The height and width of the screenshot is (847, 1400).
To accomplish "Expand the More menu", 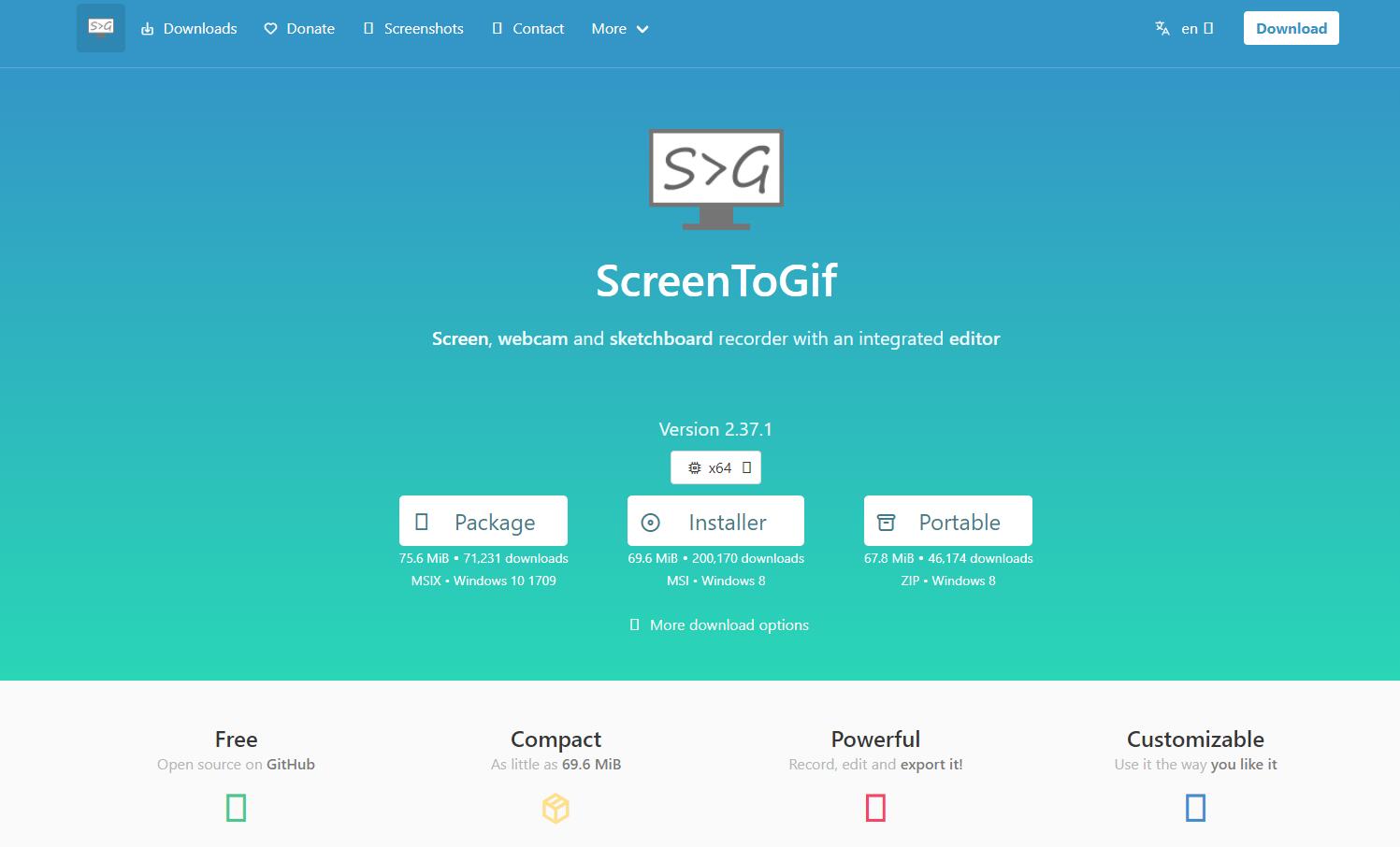I will 620,29.
